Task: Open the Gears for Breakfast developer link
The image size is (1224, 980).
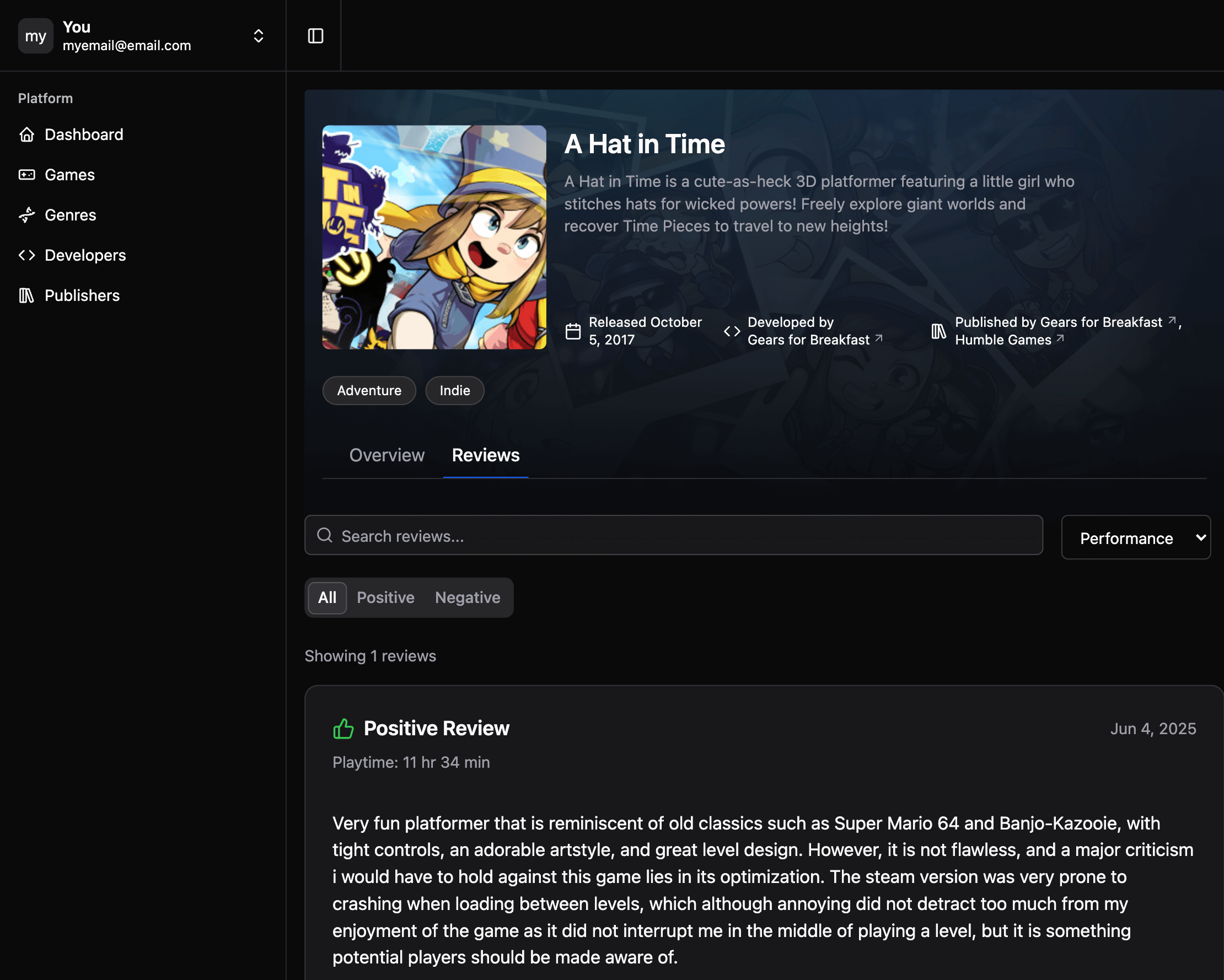Action: tap(808, 340)
